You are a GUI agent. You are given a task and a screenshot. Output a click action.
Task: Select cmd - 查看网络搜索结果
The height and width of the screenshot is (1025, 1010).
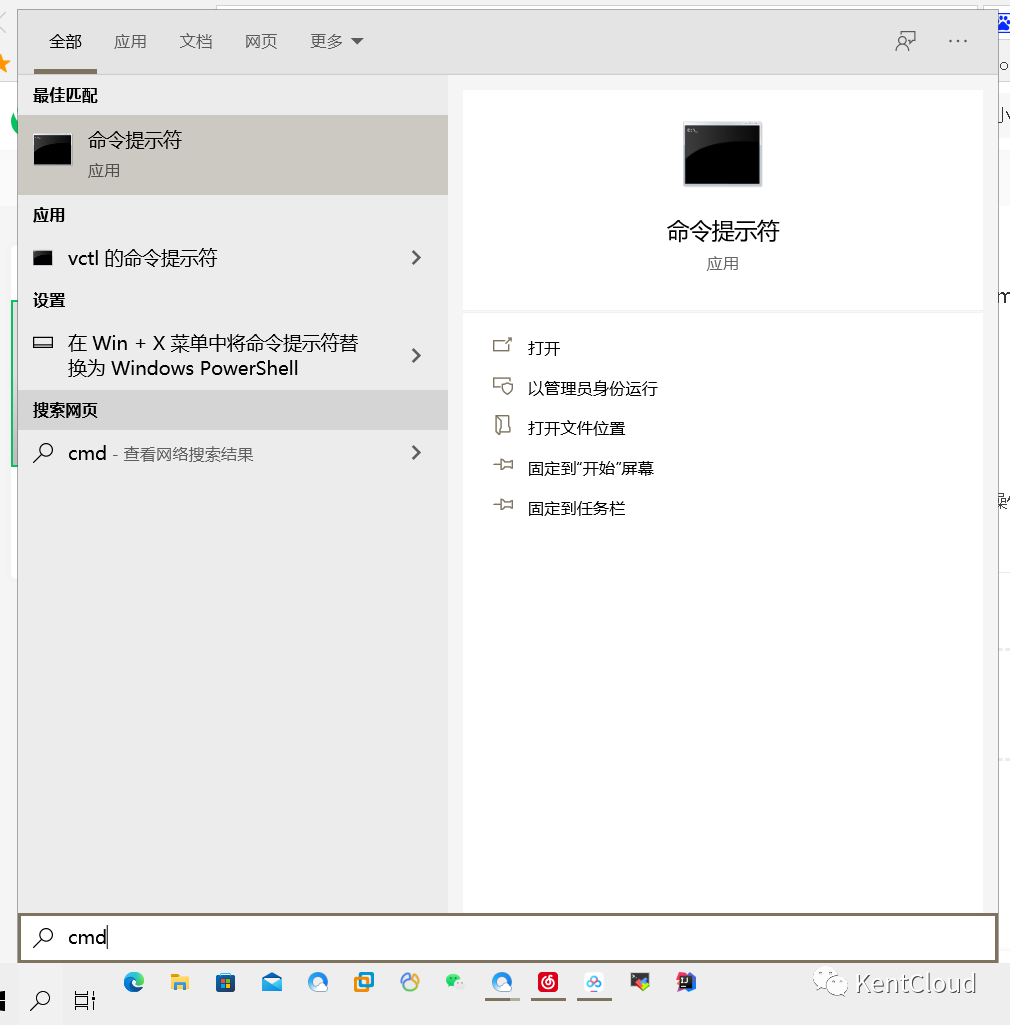point(233,453)
